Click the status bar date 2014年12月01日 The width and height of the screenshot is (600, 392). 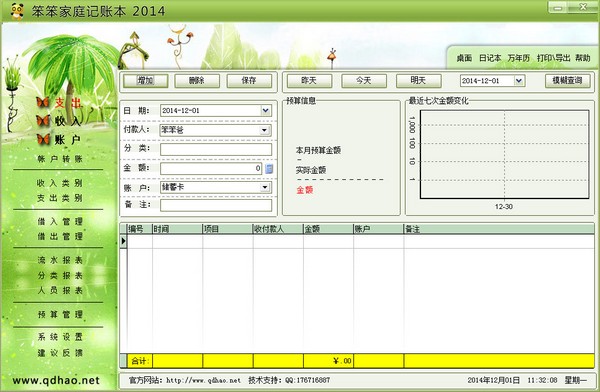tap(493, 381)
